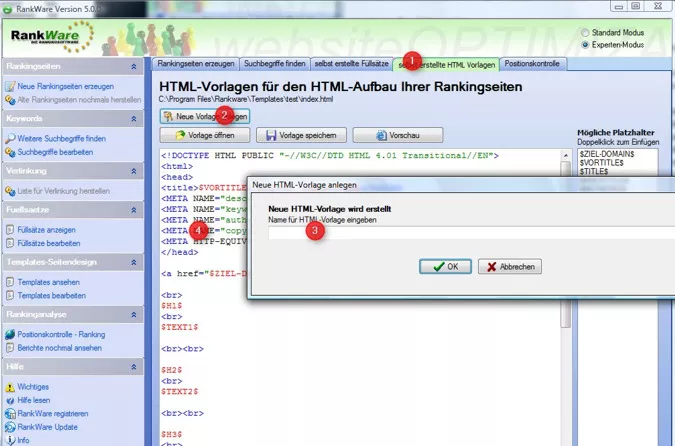Click the Neue Vorlage anlegen button

coord(205,116)
